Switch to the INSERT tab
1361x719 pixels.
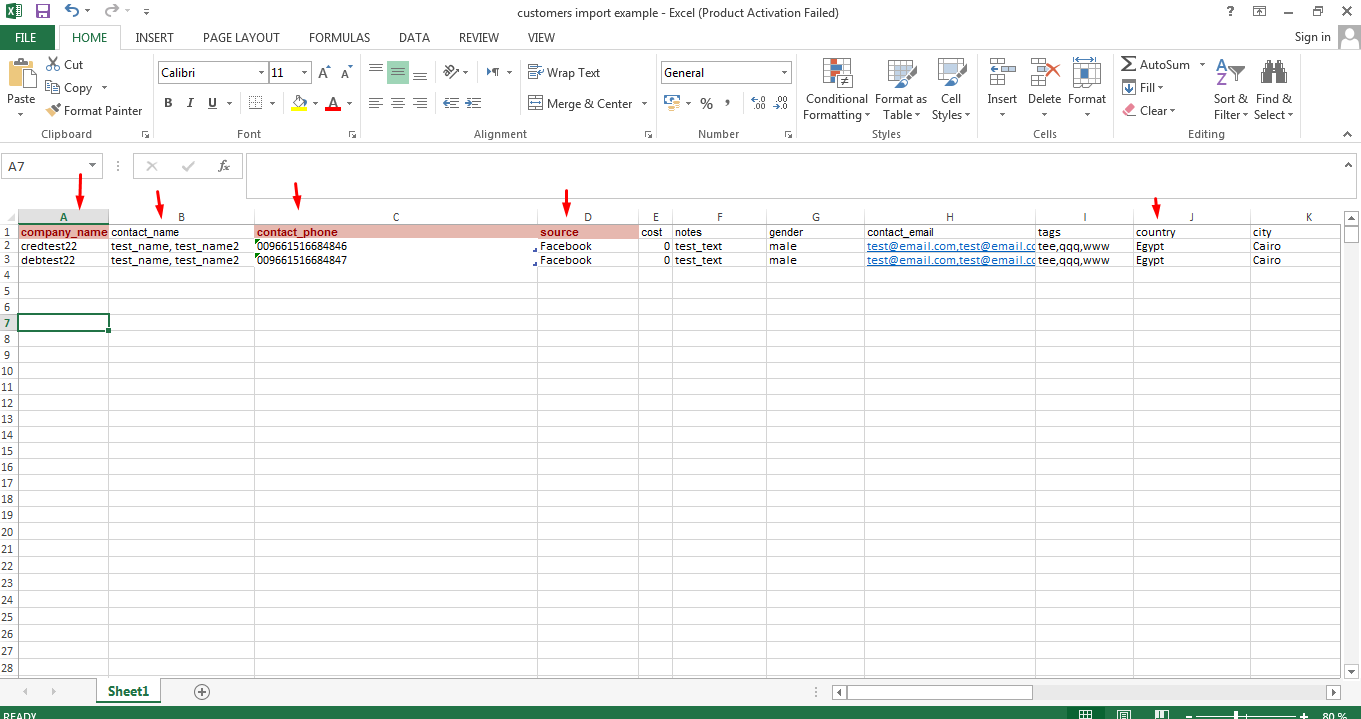(x=155, y=38)
